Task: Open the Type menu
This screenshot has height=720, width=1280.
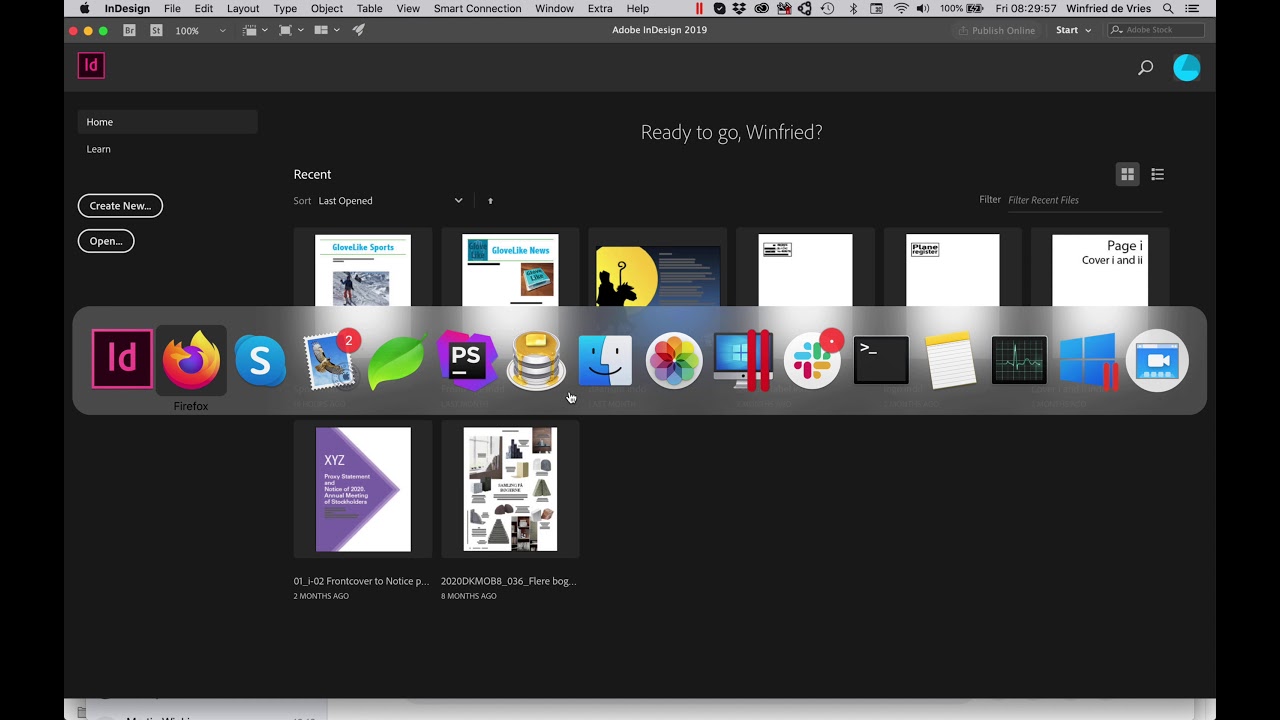Action: [285, 8]
